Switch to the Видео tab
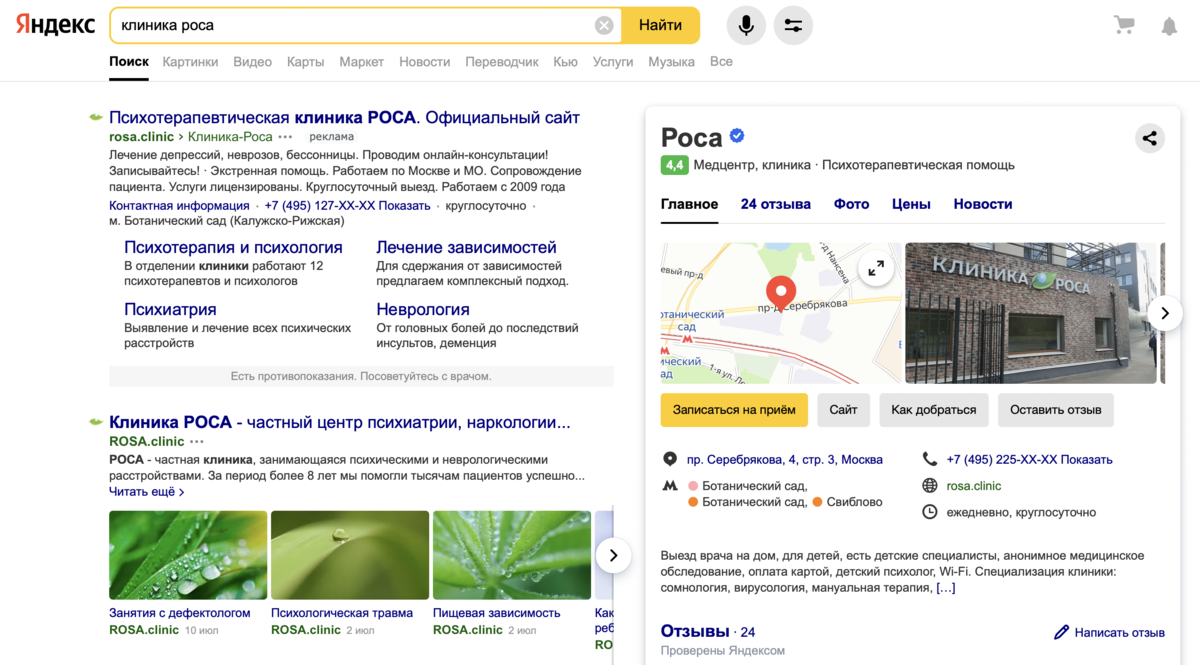Viewport: 1200px width, 665px height. coord(252,62)
